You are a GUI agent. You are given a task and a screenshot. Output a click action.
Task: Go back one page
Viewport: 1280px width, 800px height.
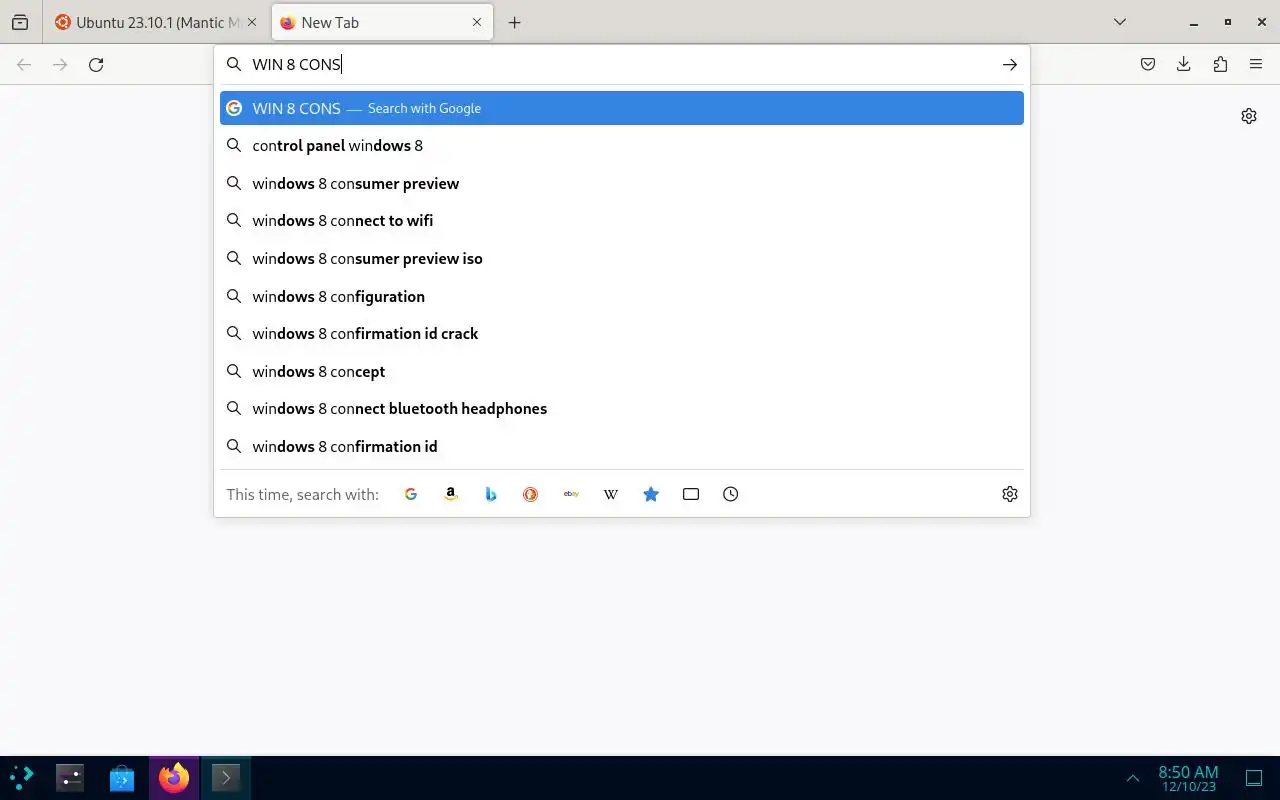click(x=24, y=64)
